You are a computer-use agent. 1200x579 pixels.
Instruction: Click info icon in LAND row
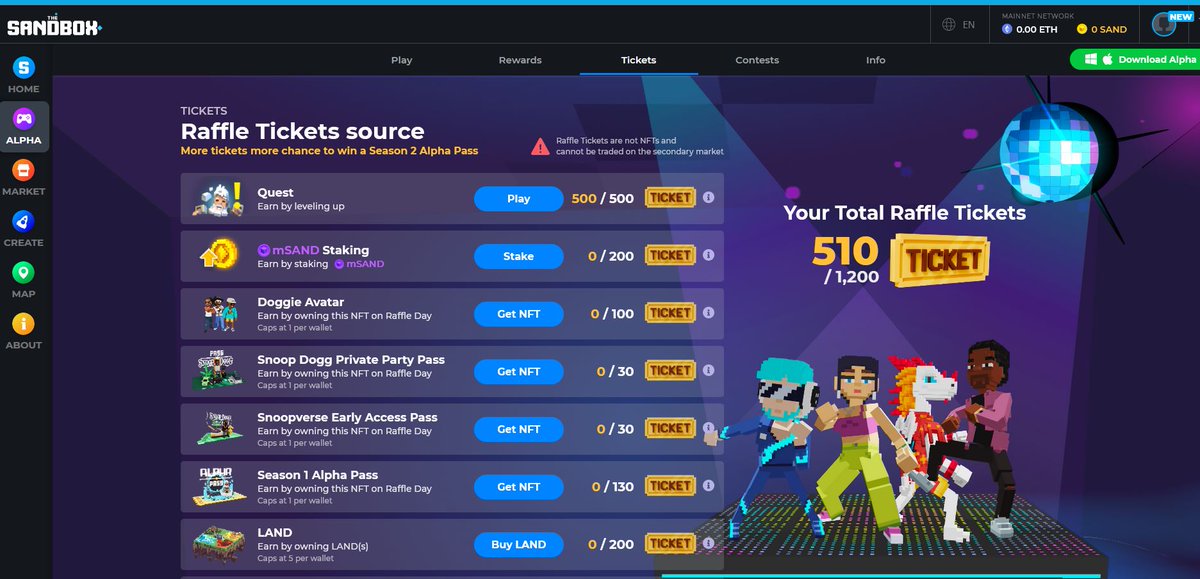708,544
